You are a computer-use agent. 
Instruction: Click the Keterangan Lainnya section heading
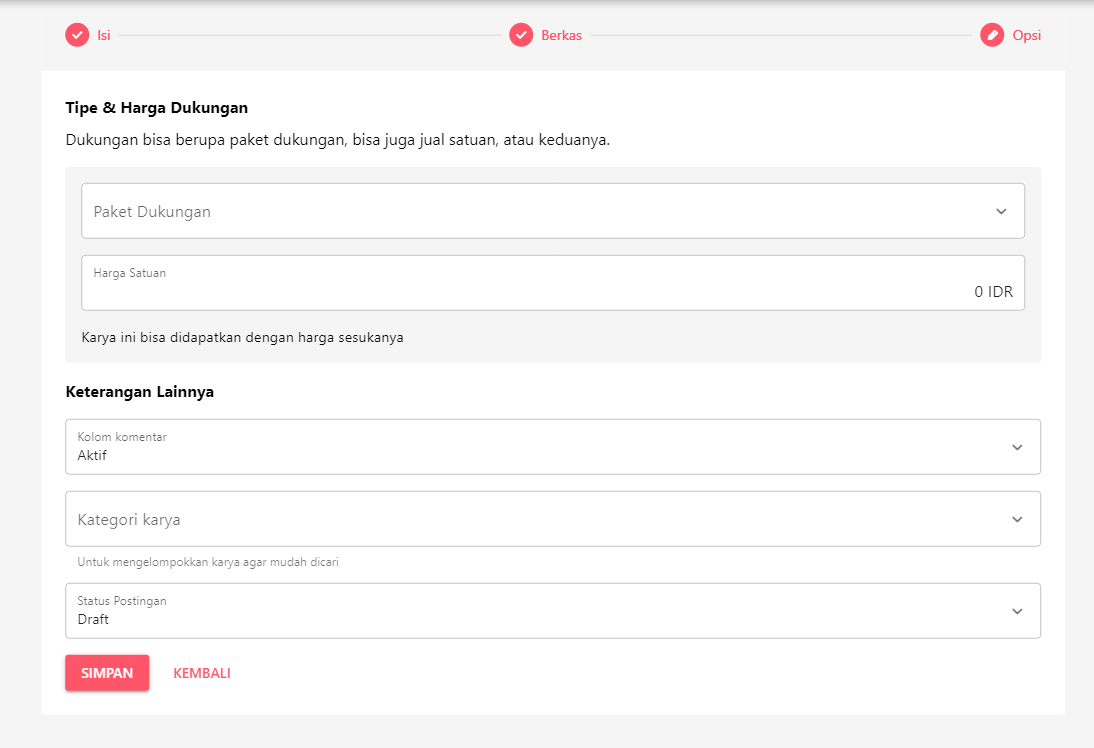point(139,391)
